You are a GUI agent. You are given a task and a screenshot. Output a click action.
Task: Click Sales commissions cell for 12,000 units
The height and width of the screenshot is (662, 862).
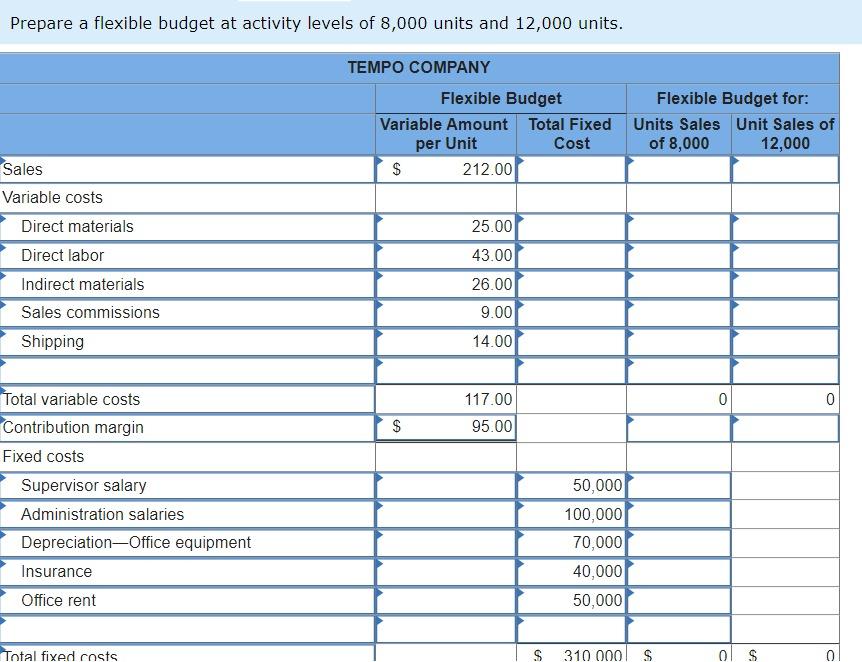[785, 313]
